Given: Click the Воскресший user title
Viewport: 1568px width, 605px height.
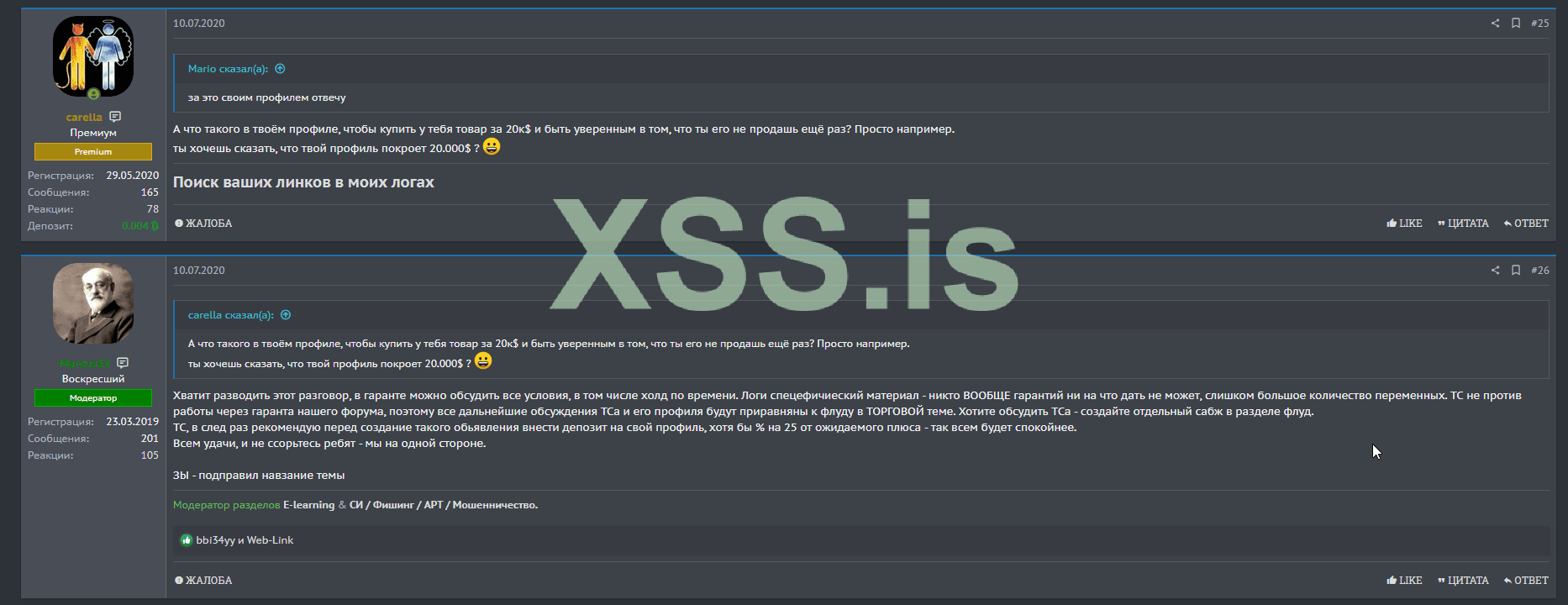Looking at the screenshot, I should click(93, 379).
